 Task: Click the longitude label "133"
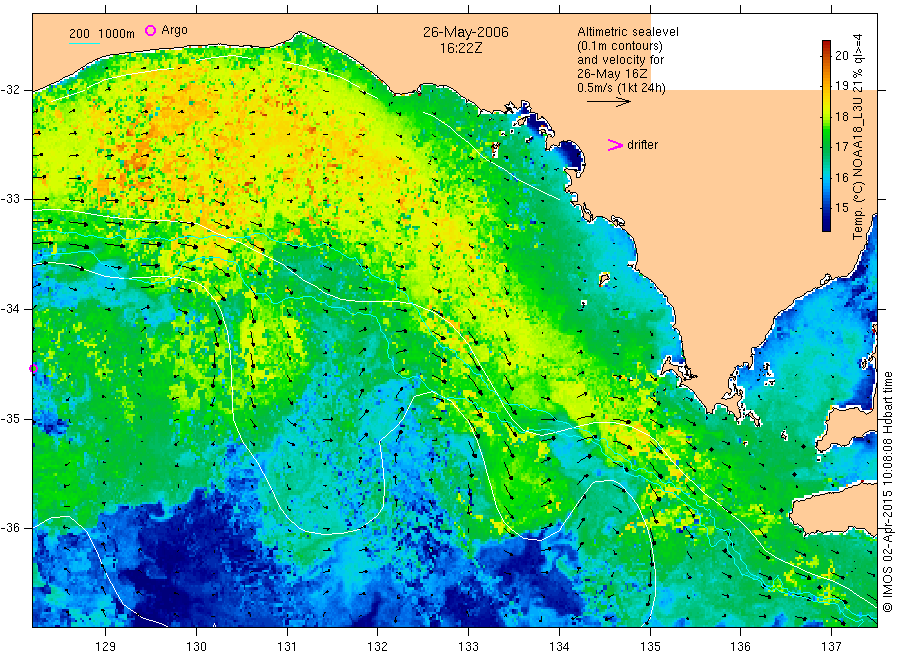tap(468, 647)
